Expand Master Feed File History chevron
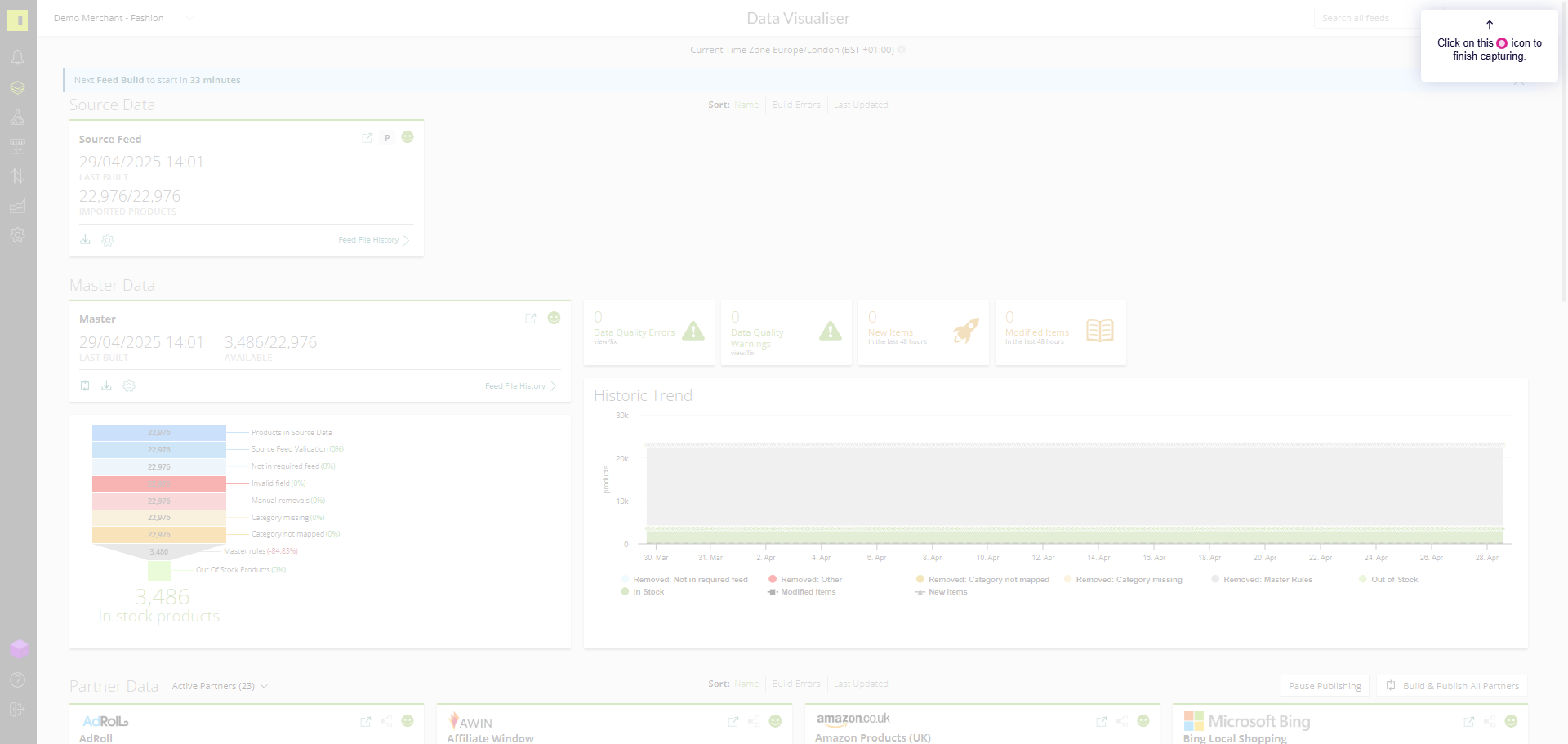 pyautogui.click(x=553, y=385)
